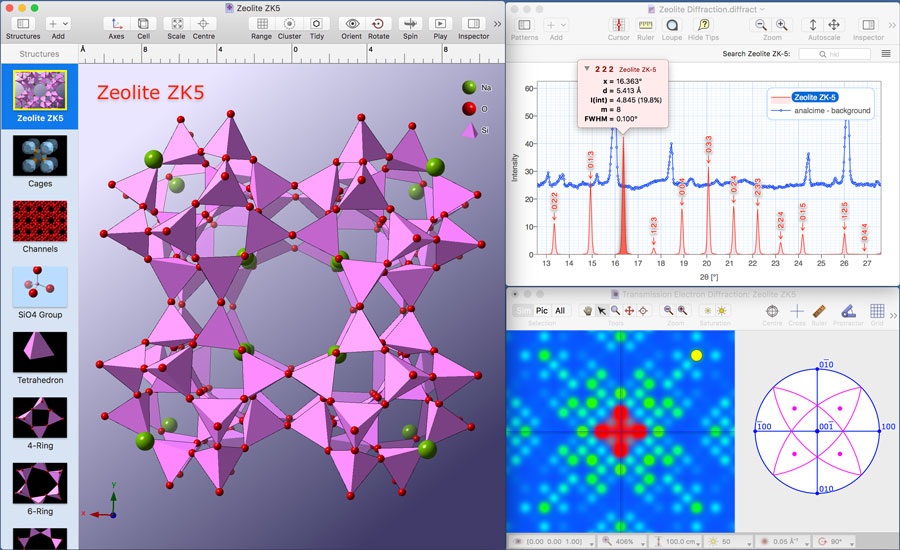
Task: Start the Spin animation
Action: pyautogui.click(x=410, y=23)
